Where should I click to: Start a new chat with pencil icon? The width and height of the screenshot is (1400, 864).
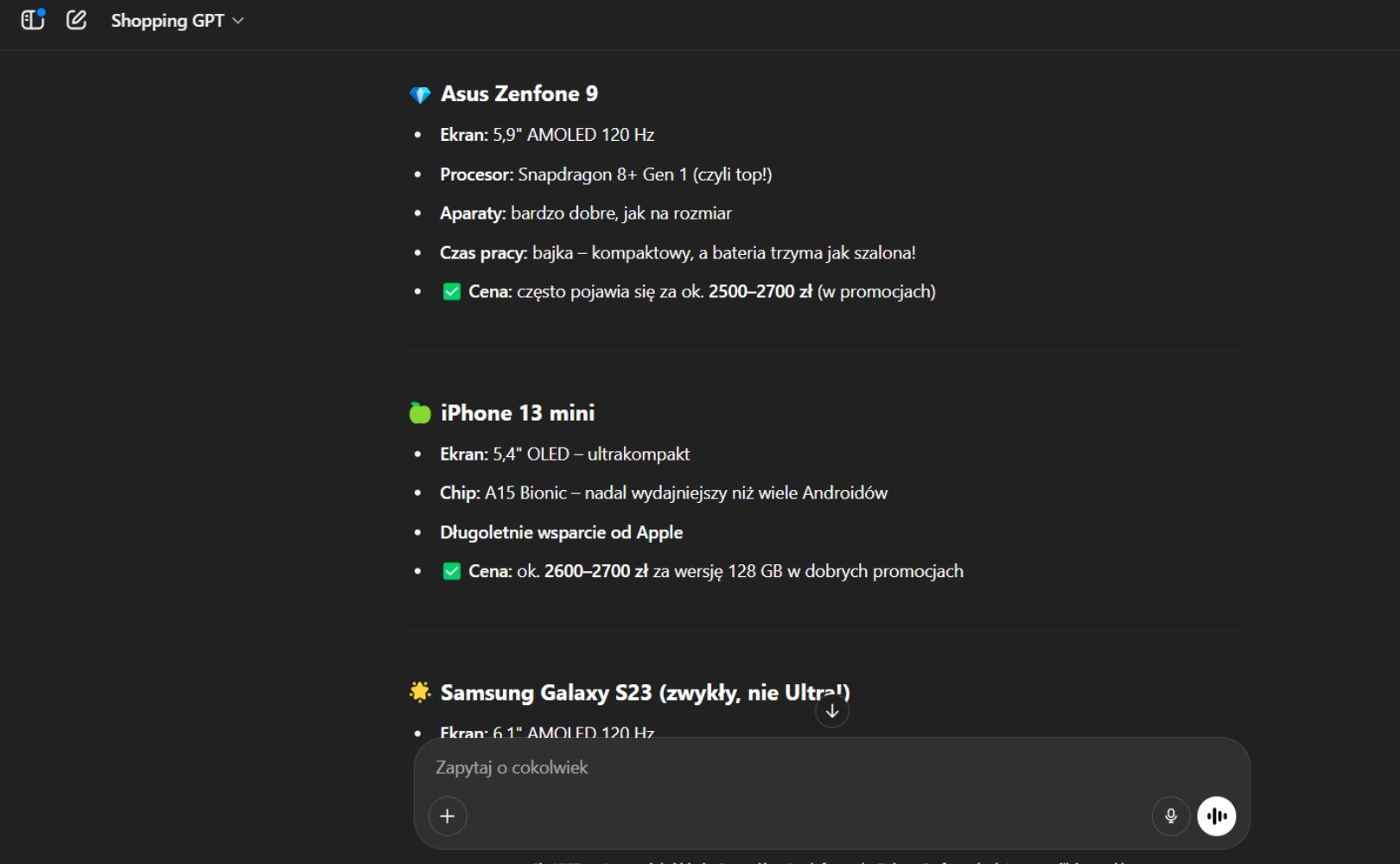pos(76,20)
